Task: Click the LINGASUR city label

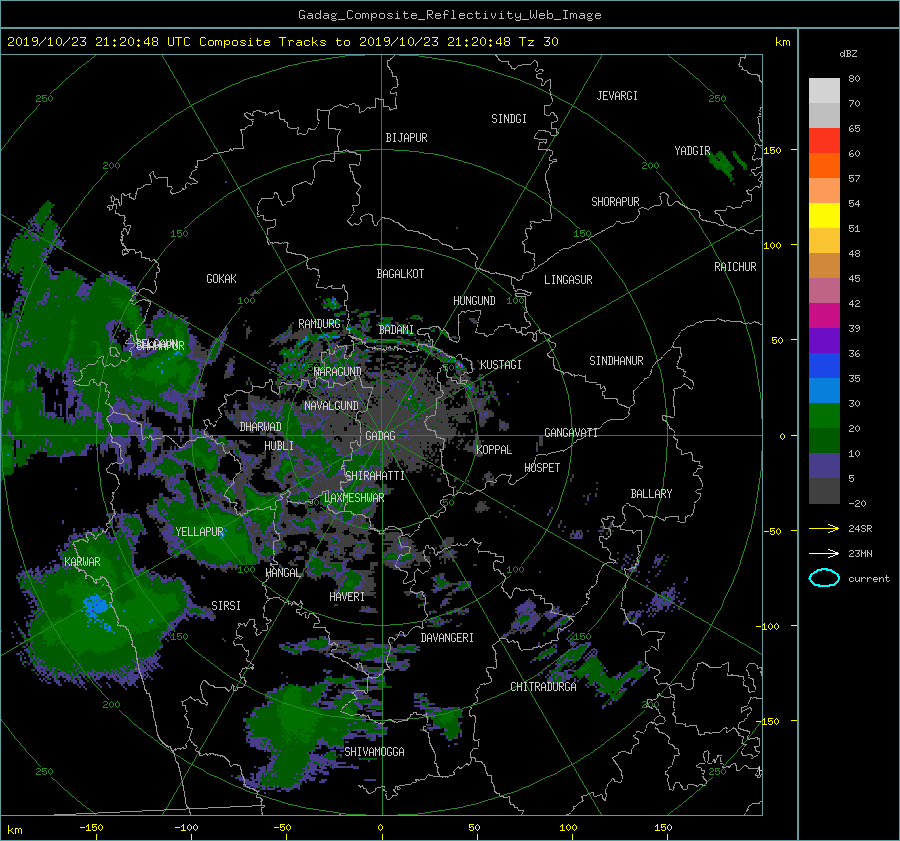Action: [x=568, y=280]
